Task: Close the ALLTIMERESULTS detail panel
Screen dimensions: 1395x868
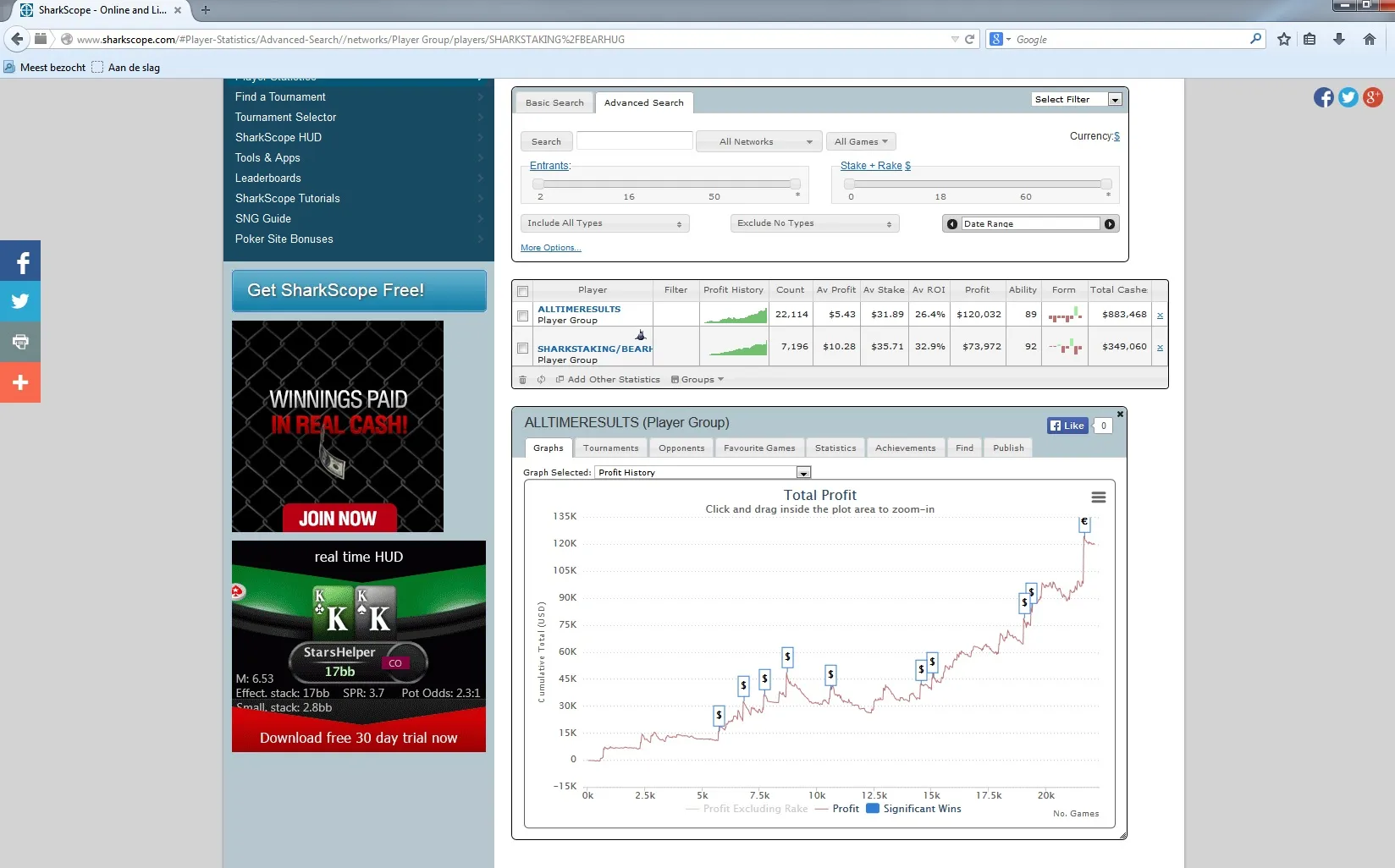Action: tap(1120, 414)
